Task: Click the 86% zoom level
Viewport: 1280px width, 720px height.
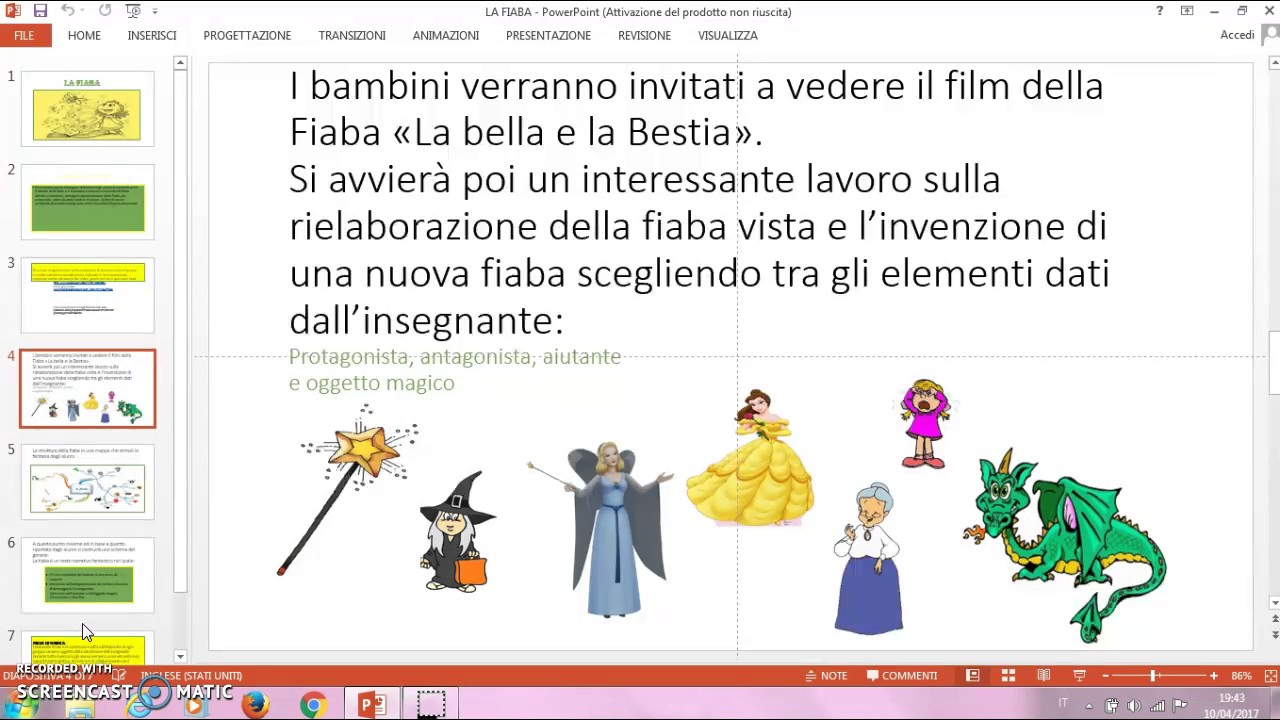Action: 1241,676
